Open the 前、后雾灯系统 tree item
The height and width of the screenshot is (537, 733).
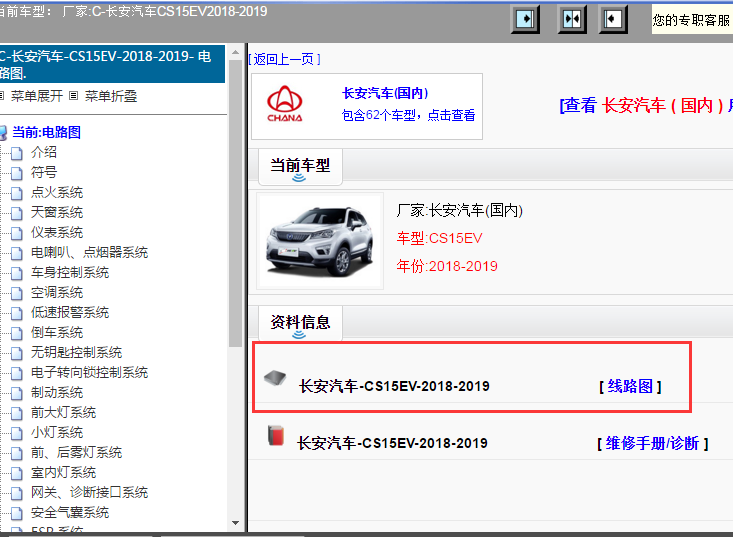[76, 452]
